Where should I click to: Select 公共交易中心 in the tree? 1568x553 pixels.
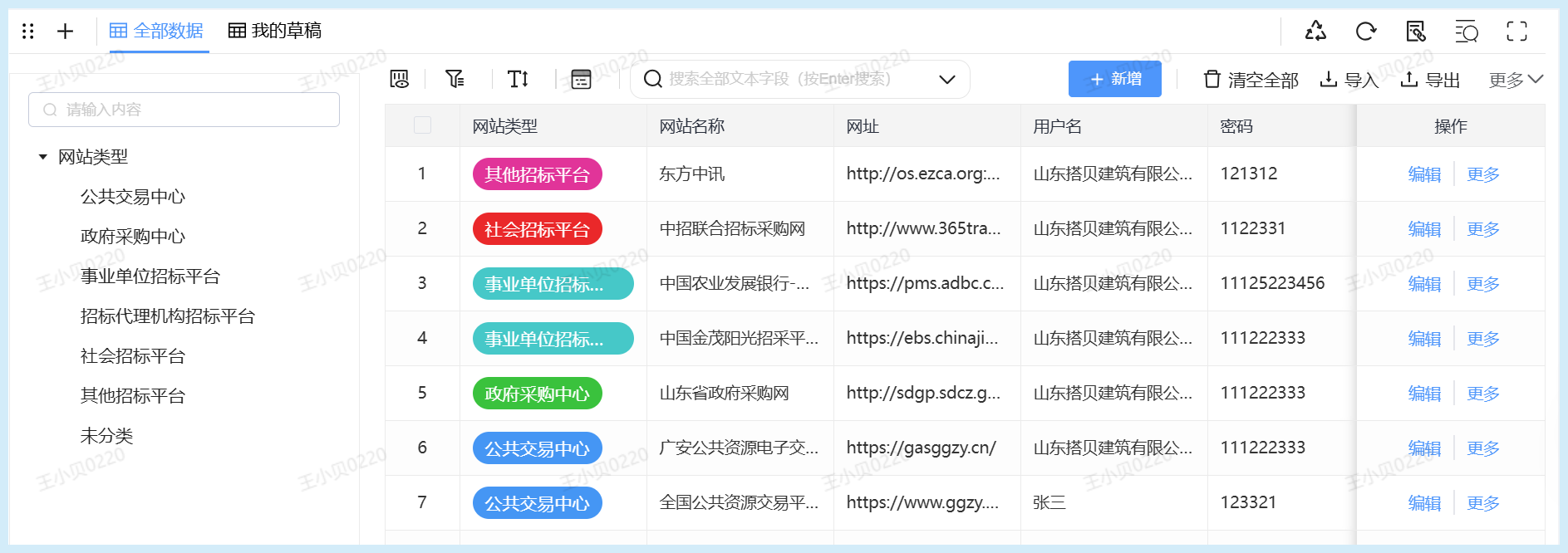tap(133, 197)
